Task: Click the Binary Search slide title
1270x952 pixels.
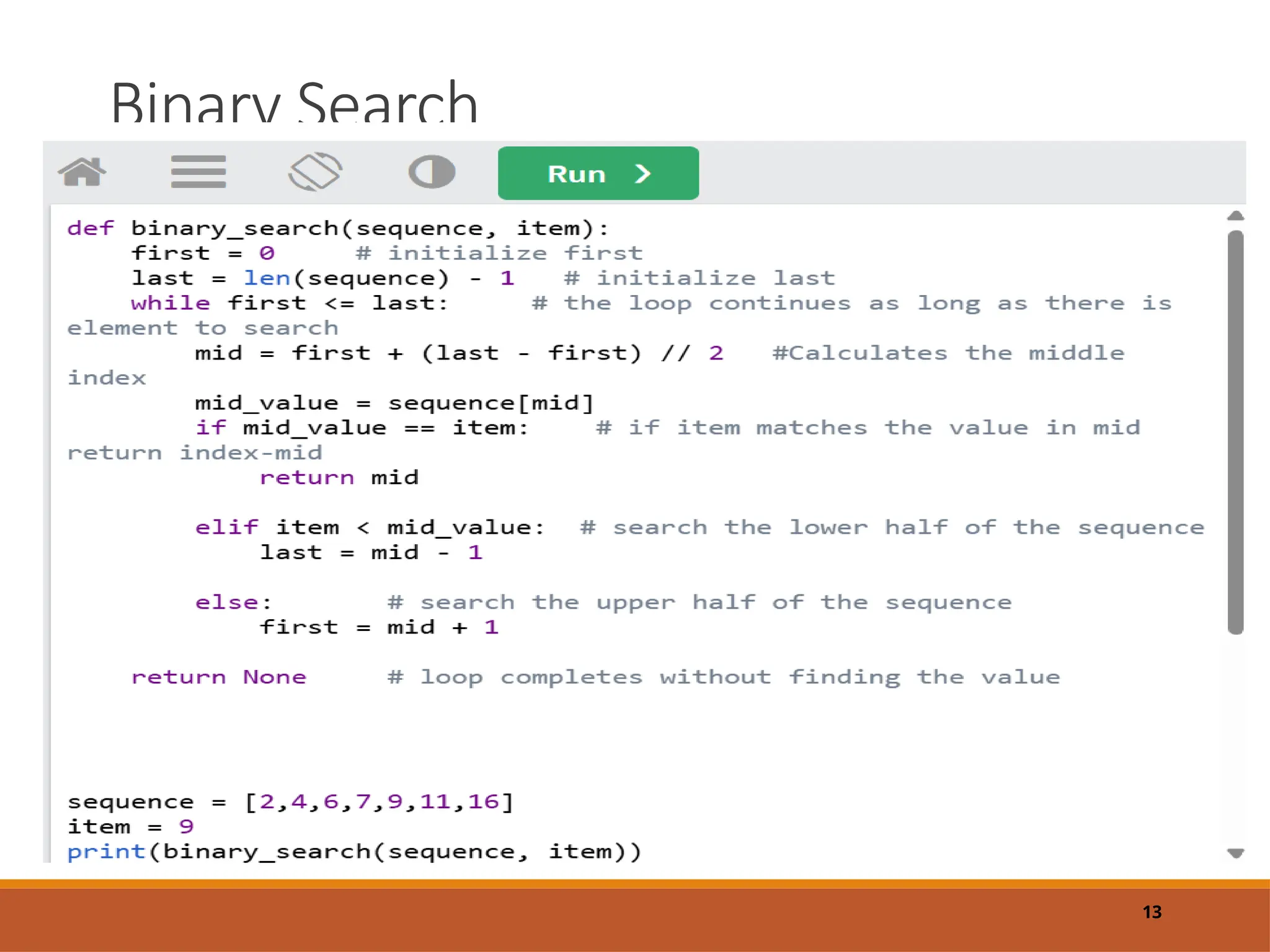Action: [x=294, y=102]
